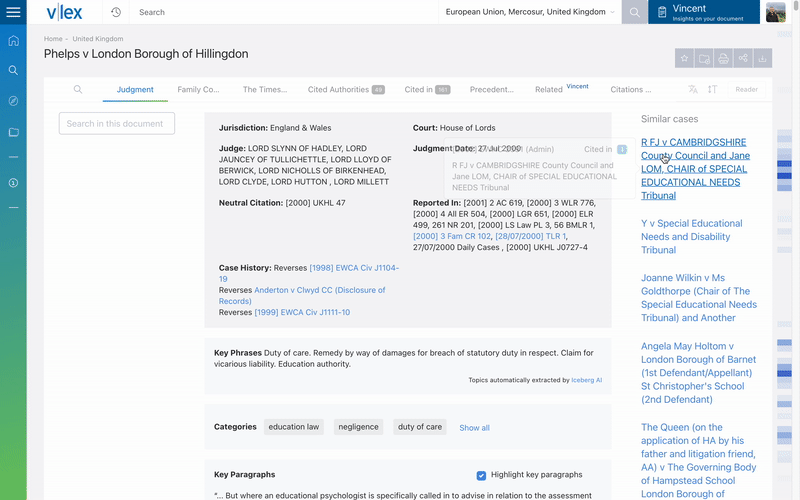
Task: Select the negligence category tag
Action: (x=358, y=427)
